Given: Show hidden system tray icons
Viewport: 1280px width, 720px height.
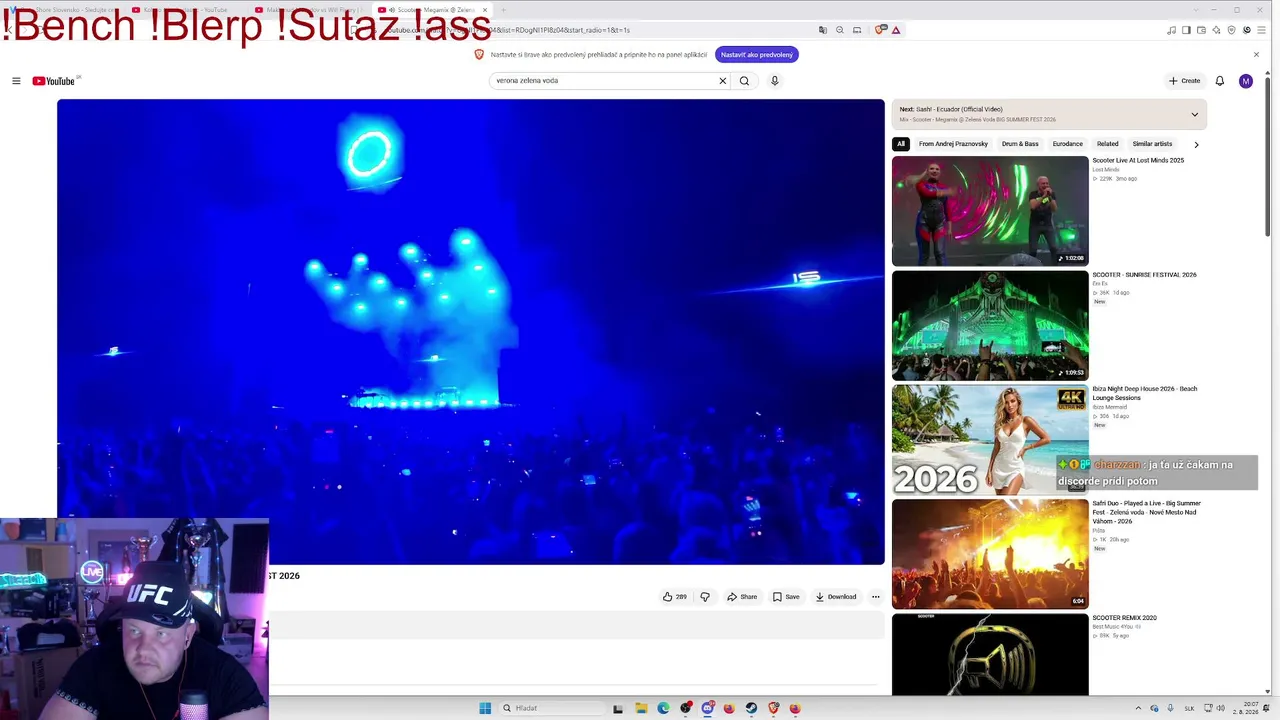Looking at the screenshot, I should point(1137,708).
